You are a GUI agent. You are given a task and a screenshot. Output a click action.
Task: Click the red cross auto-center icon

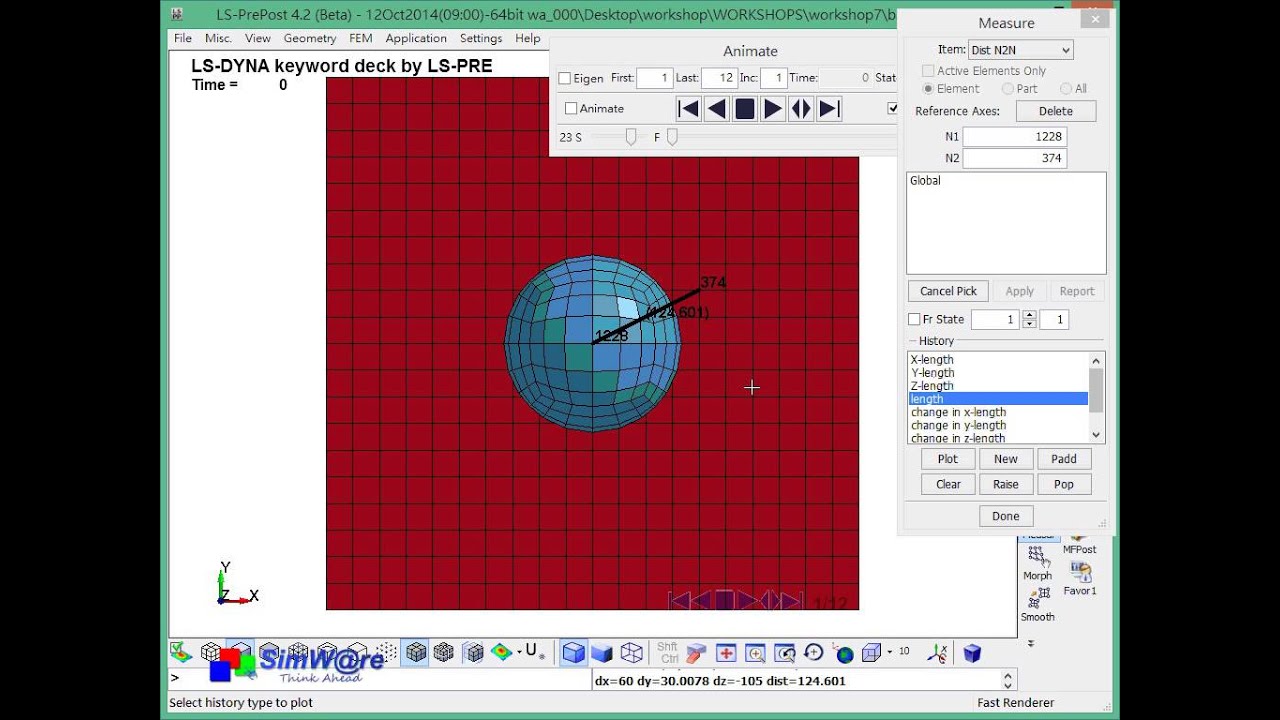point(726,653)
